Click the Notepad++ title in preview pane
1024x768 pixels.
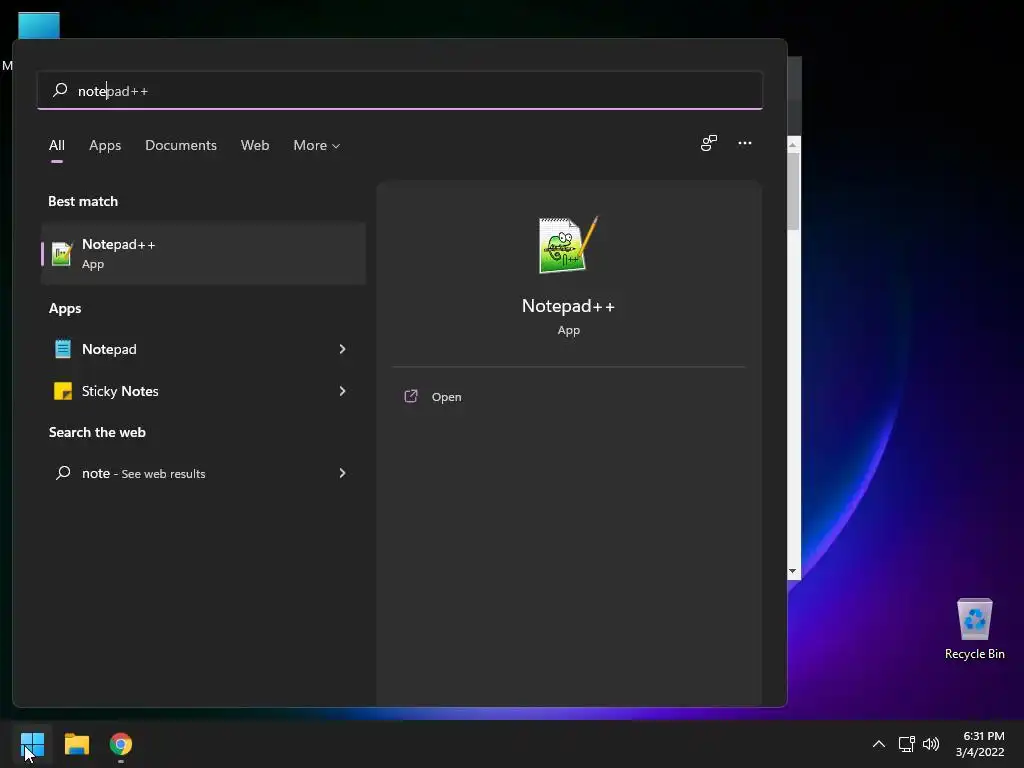point(568,306)
